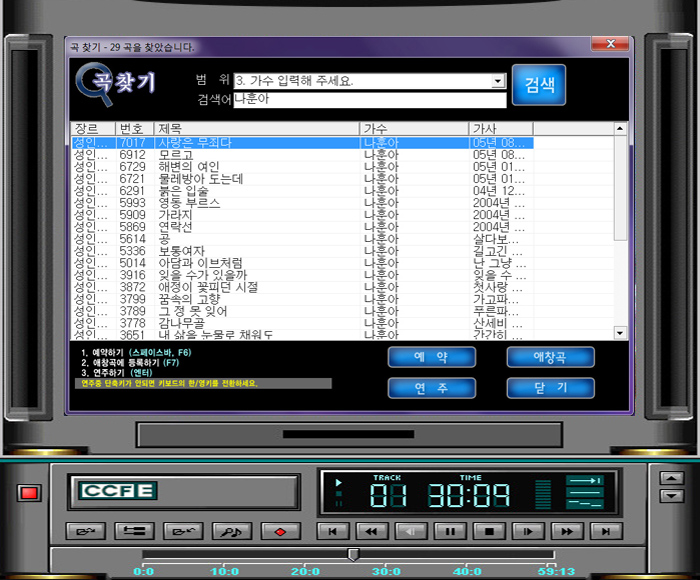Select the song row 가라지
The width and height of the screenshot is (700, 580).
(x=303, y=215)
